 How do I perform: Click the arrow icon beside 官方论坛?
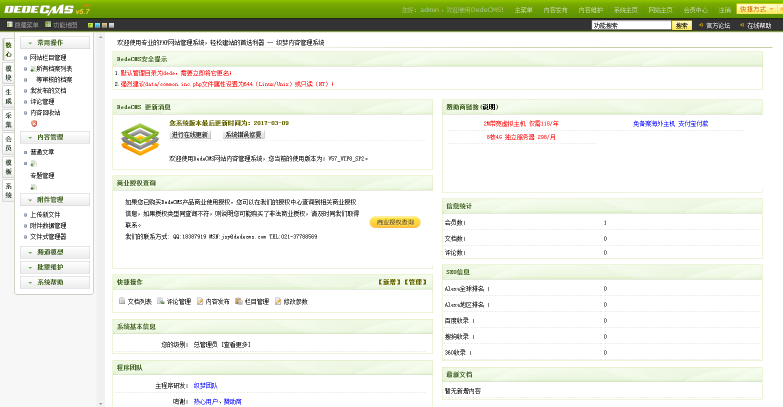[x=701, y=25]
